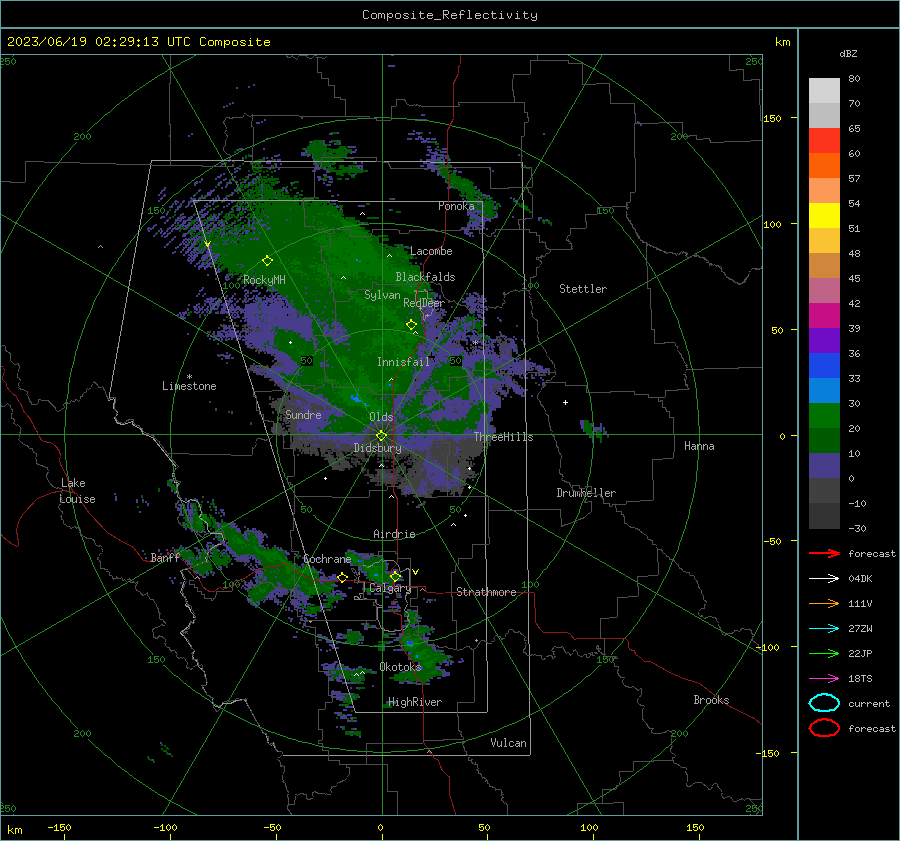Click the yellow diamond marker beside Cochrane
The width and height of the screenshot is (900, 841).
(342, 577)
